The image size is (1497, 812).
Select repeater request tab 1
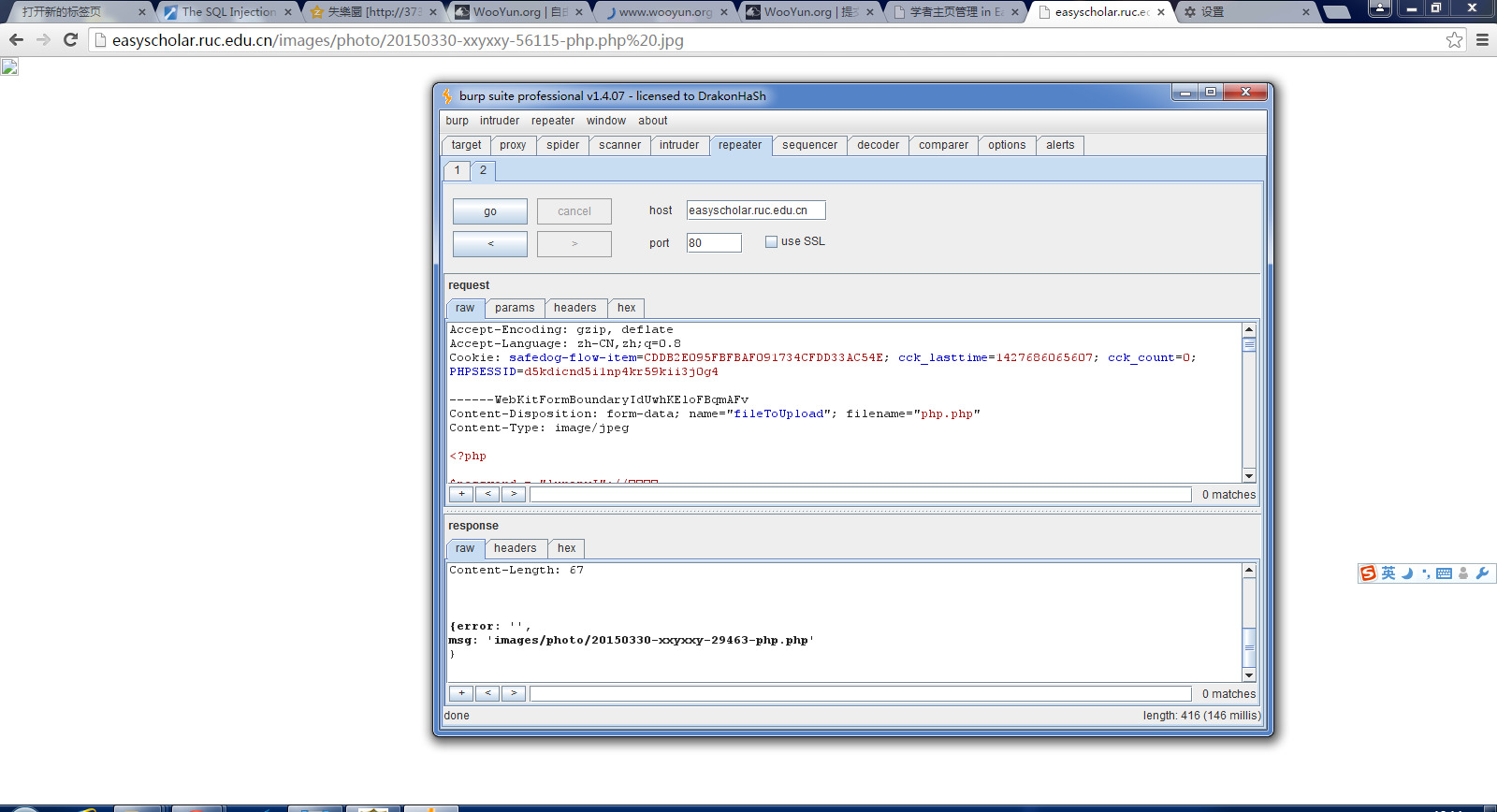point(457,170)
